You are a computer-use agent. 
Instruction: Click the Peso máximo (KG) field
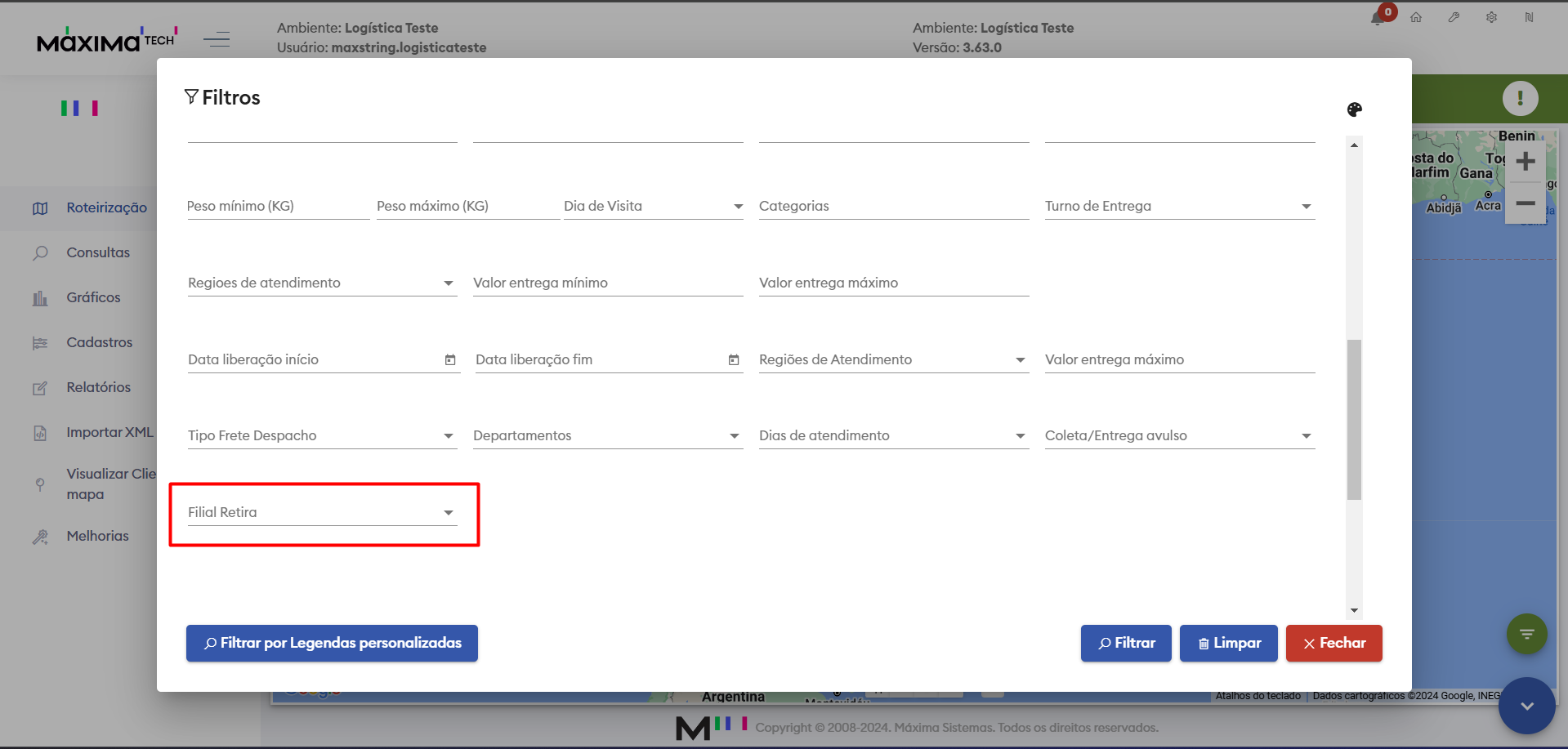point(468,207)
